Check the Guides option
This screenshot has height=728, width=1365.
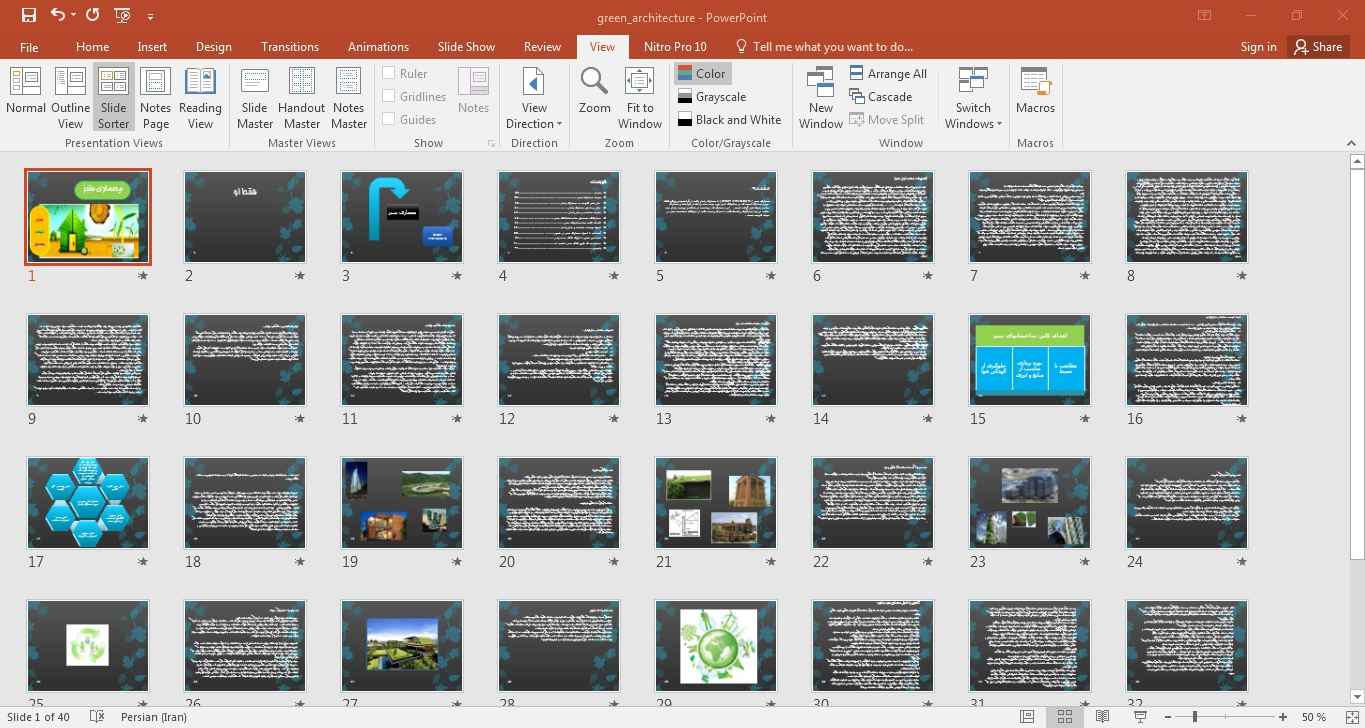389,119
